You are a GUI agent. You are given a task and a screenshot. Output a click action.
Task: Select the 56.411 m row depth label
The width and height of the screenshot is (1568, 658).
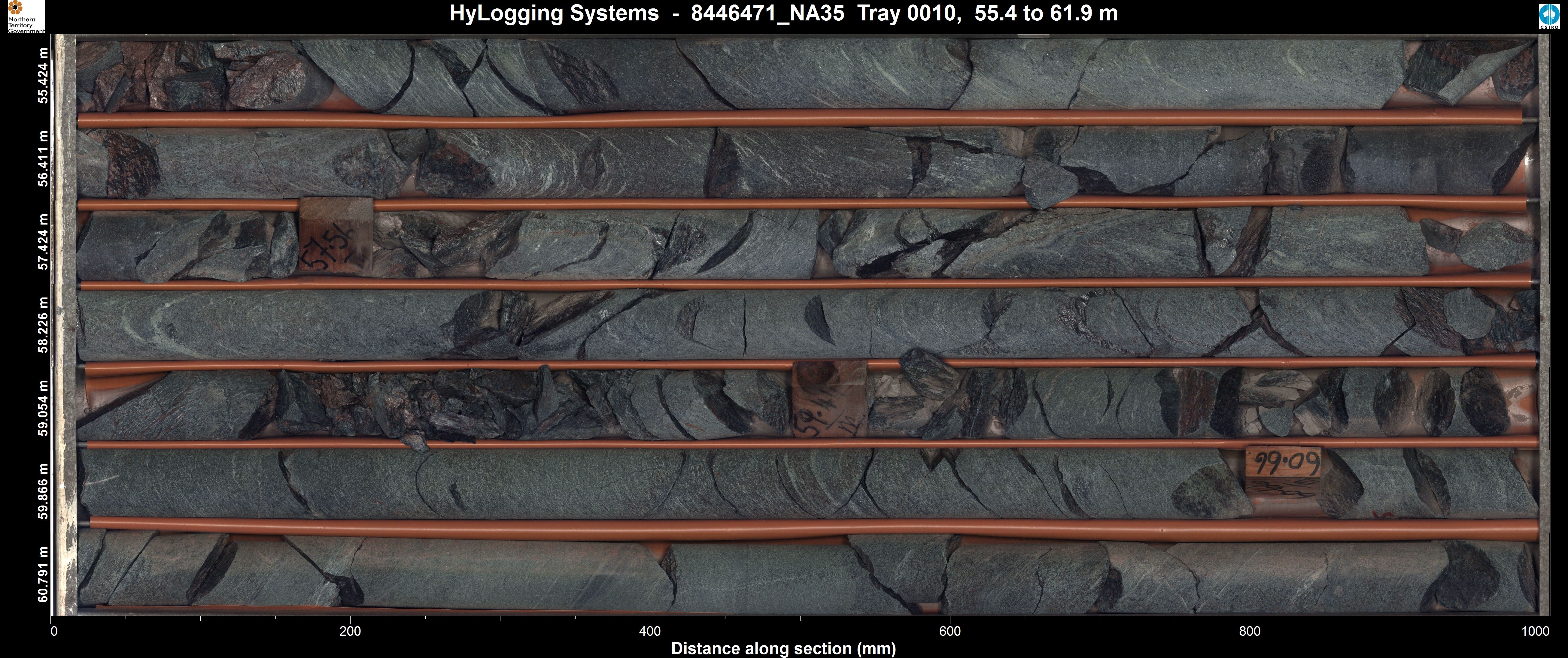point(43,159)
